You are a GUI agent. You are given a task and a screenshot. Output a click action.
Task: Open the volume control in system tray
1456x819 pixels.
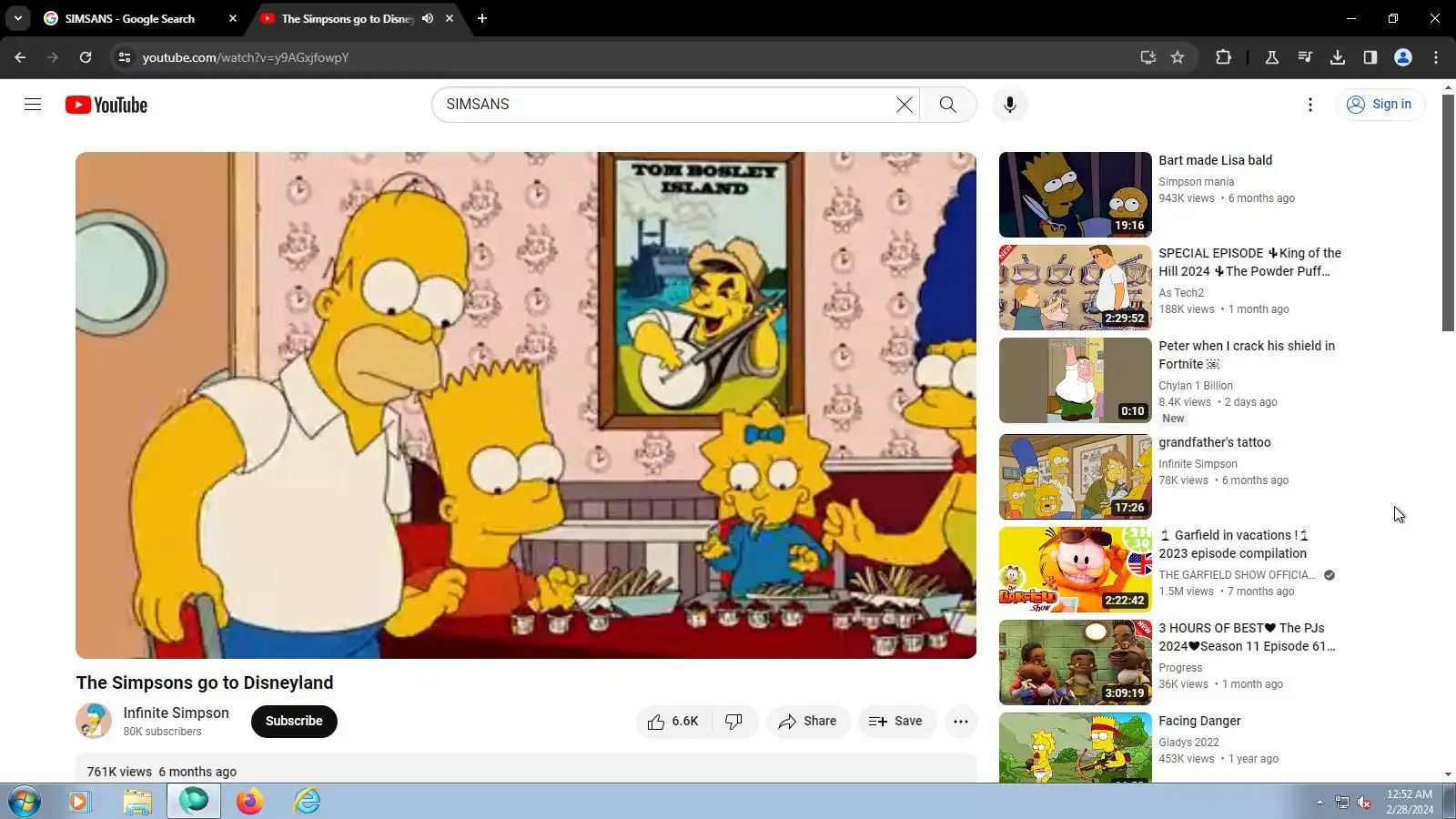pos(1364,802)
